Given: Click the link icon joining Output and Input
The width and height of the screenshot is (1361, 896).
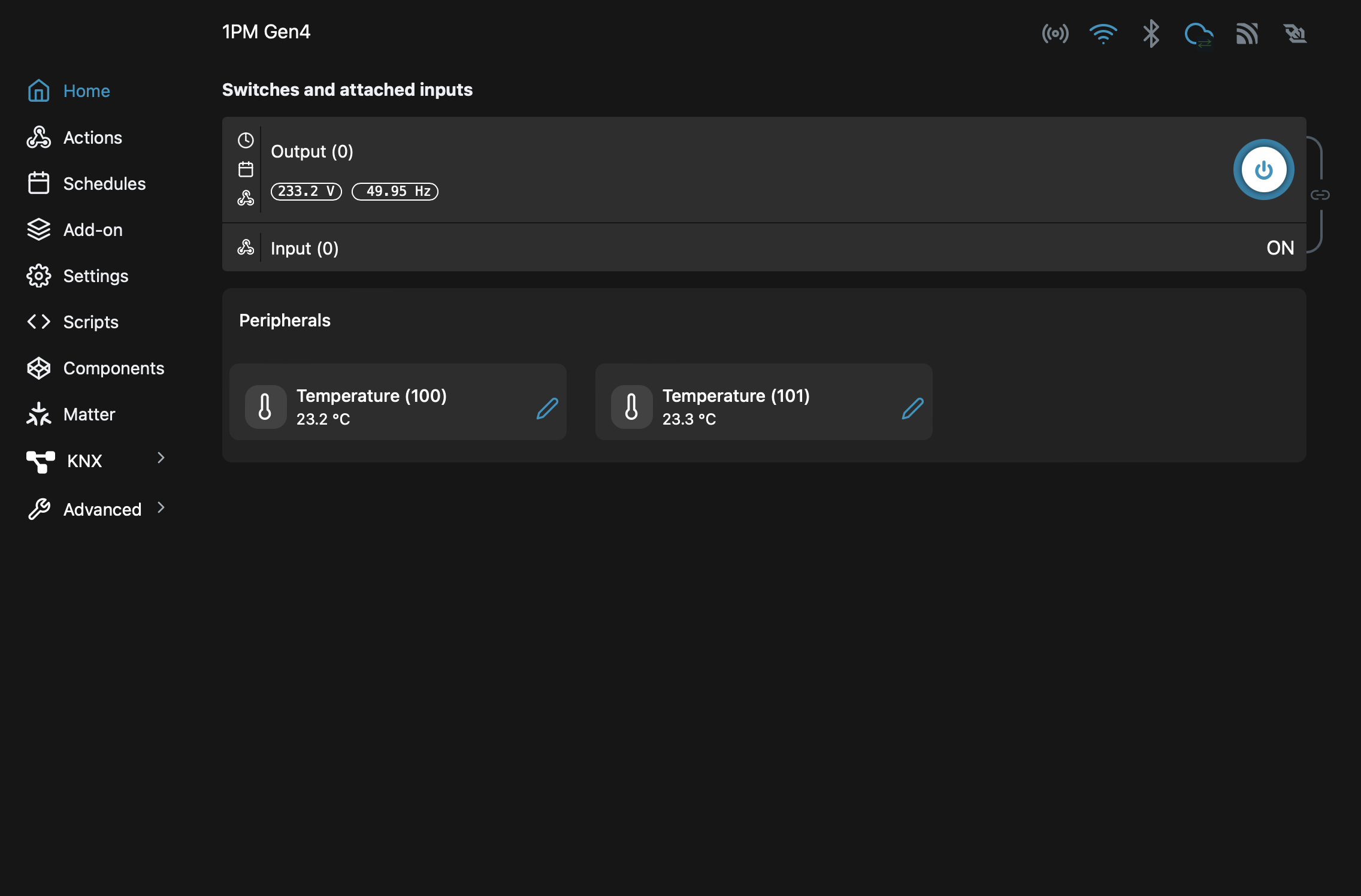Looking at the screenshot, I should (x=1320, y=194).
